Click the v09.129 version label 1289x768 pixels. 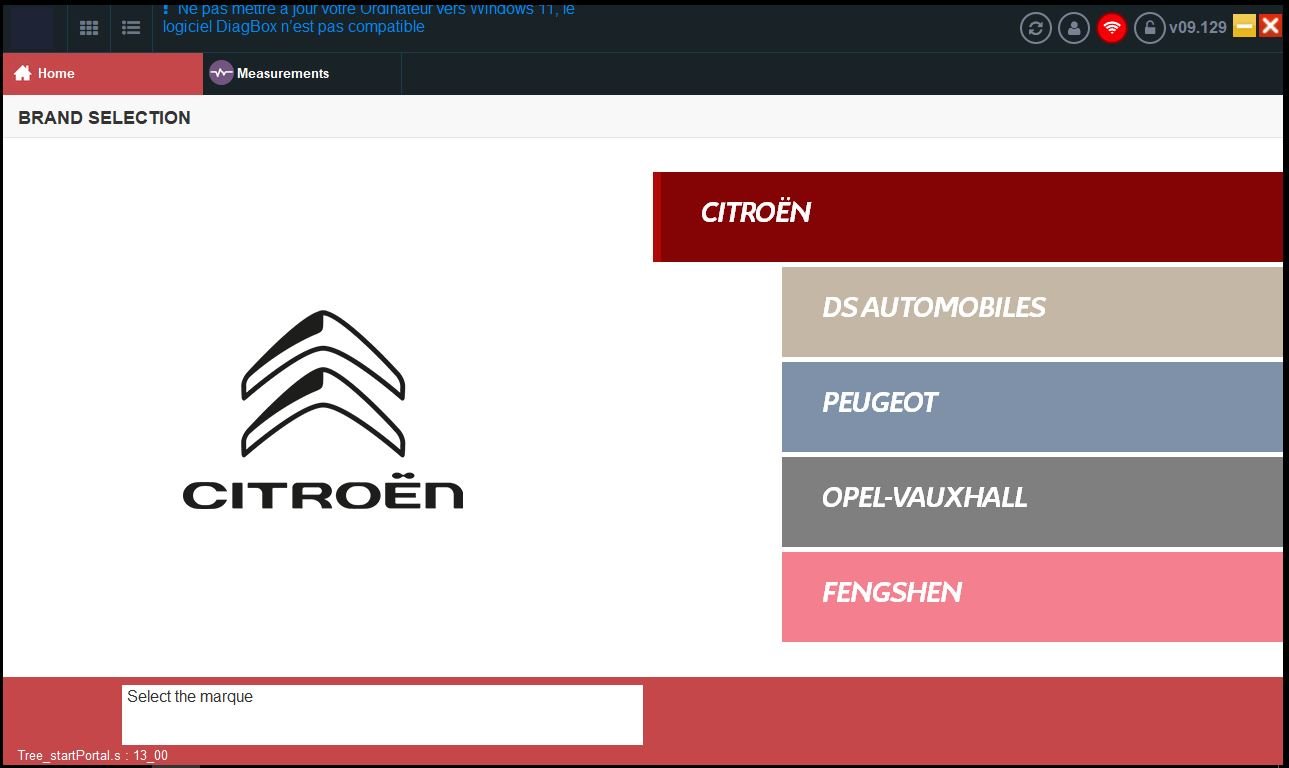(1198, 28)
